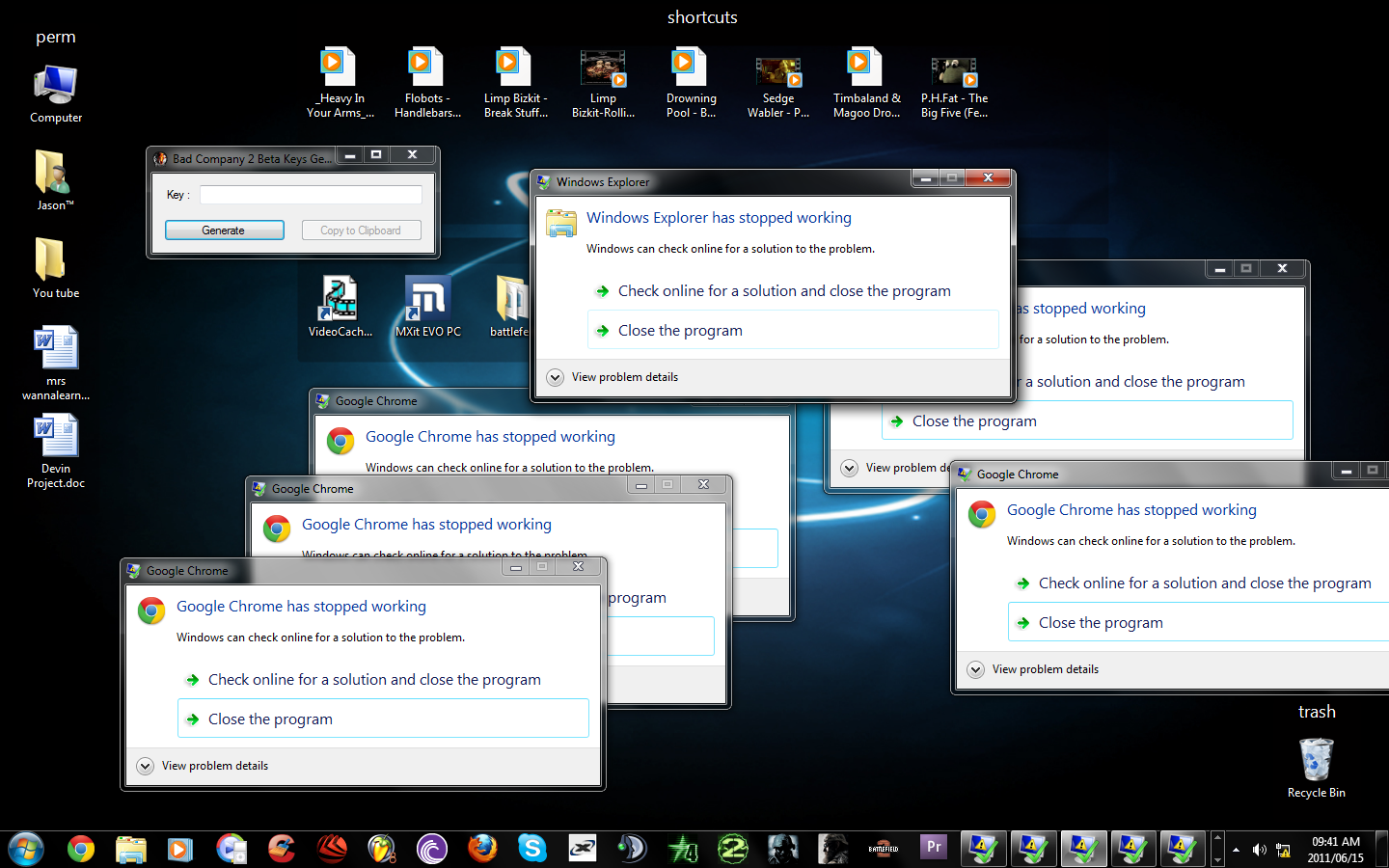Expand View problem details in rightmost Chrome dialog
This screenshot has width=1389, height=868.
pos(1034,669)
